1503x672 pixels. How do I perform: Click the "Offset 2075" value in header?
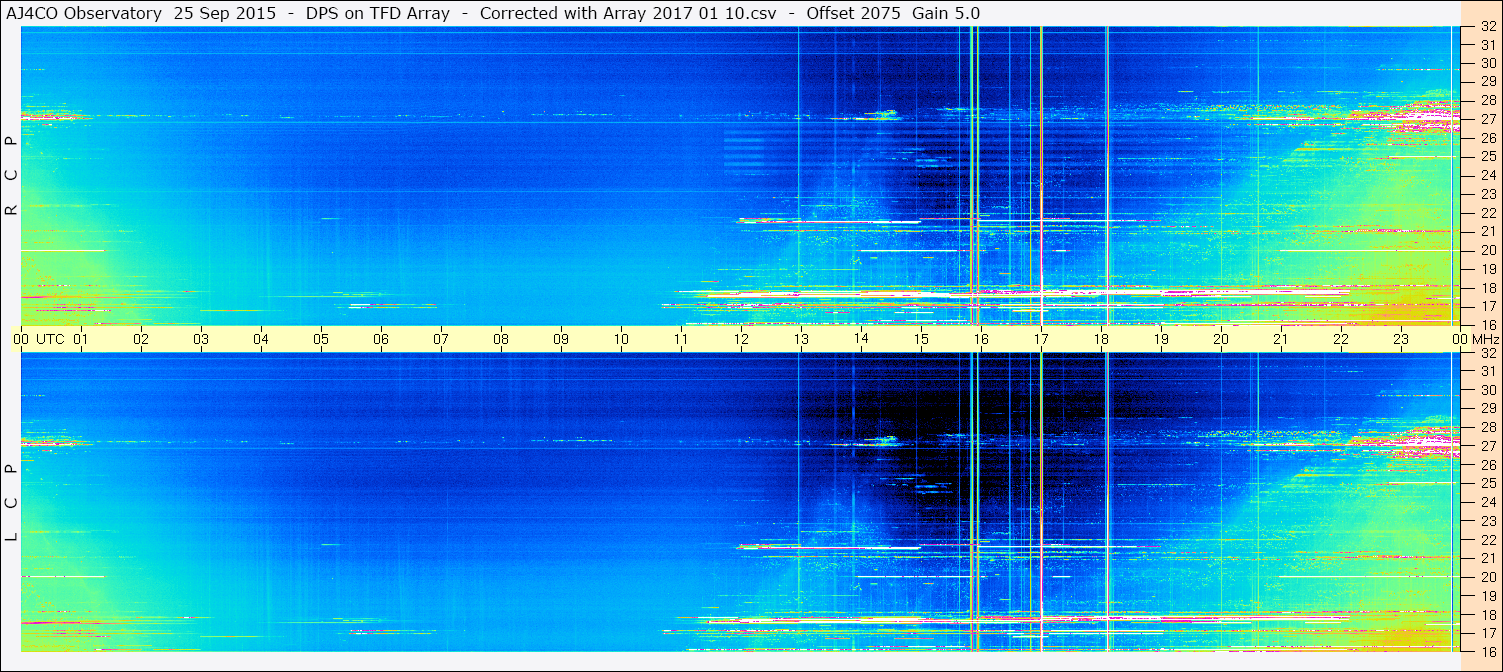coord(852,13)
